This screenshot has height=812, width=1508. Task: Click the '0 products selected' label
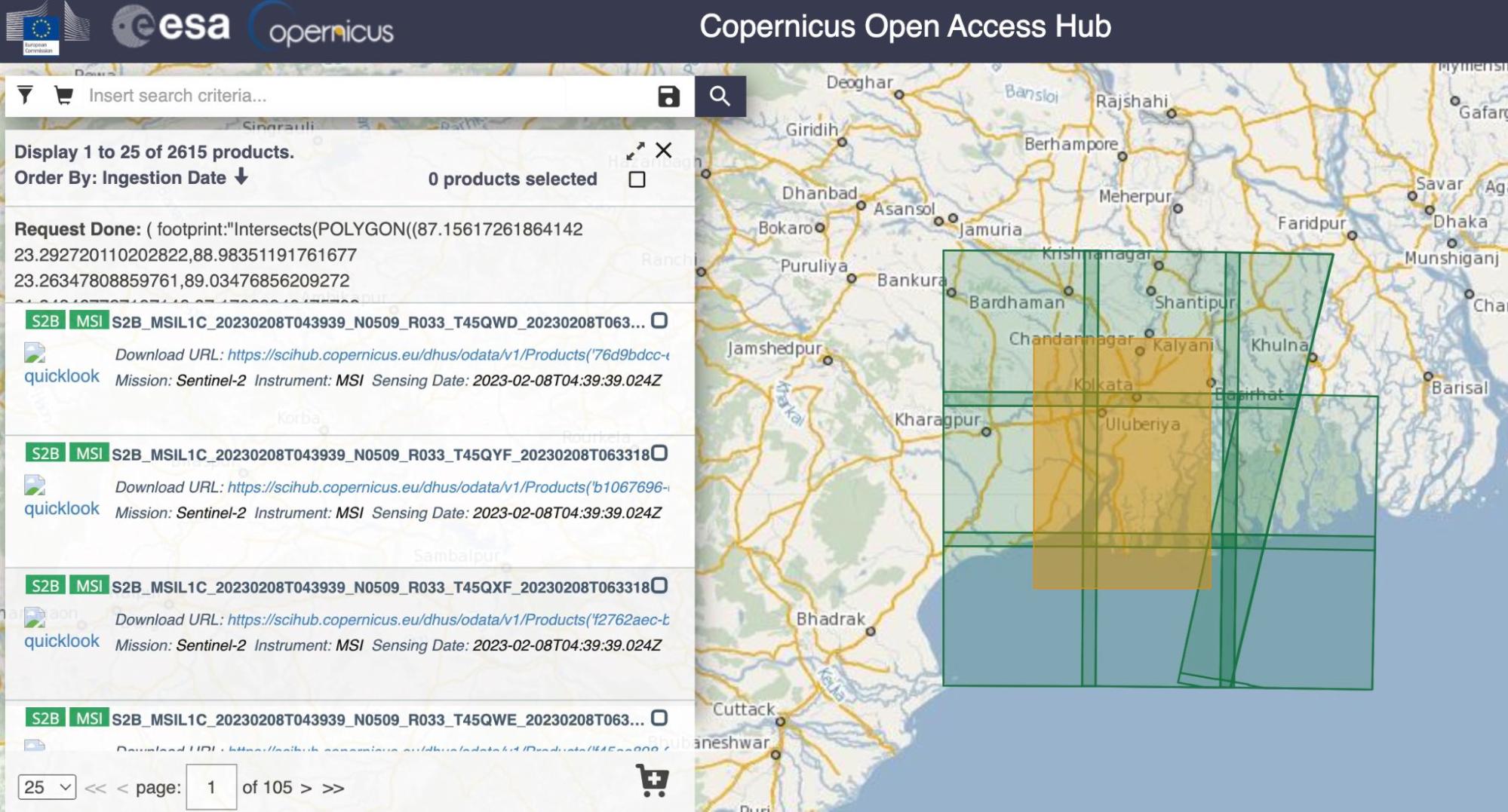pyautogui.click(x=512, y=179)
